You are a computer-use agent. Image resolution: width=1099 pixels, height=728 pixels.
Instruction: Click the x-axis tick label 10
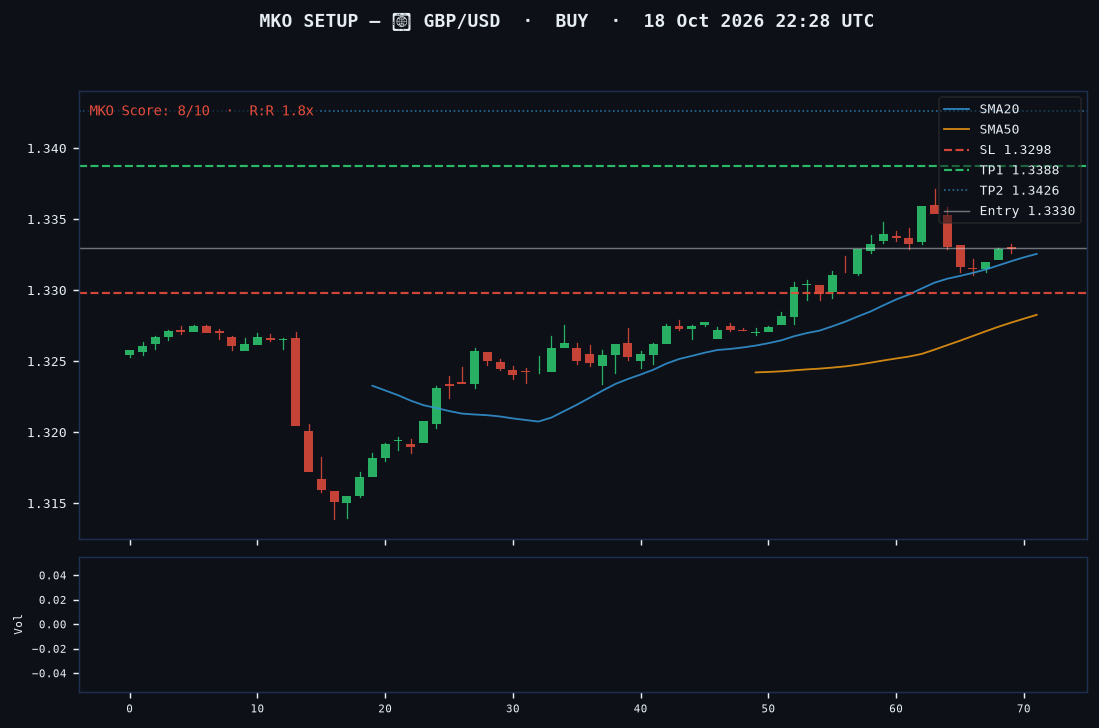pyautogui.click(x=257, y=708)
